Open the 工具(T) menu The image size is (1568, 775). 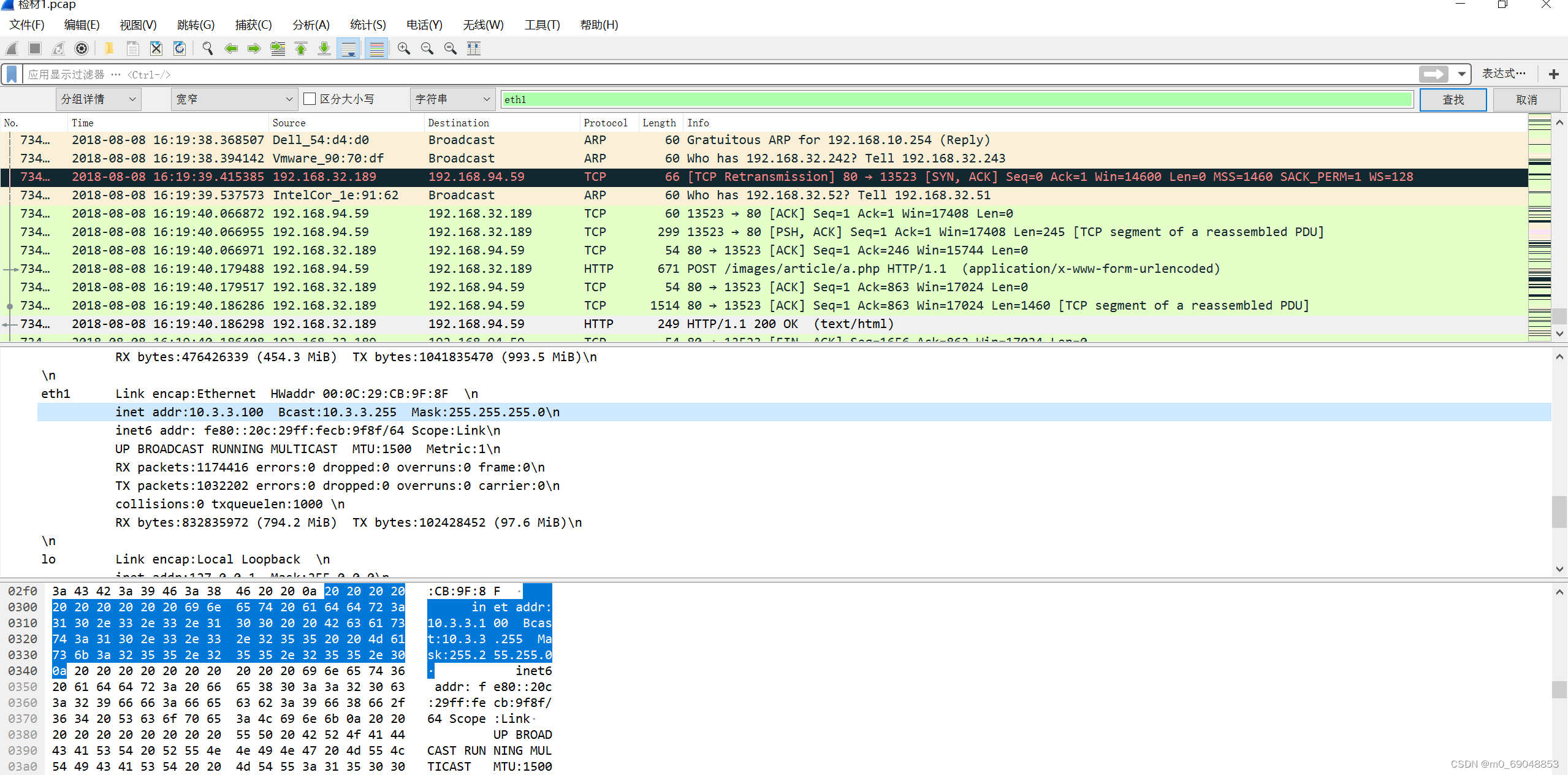click(x=542, y=25)
